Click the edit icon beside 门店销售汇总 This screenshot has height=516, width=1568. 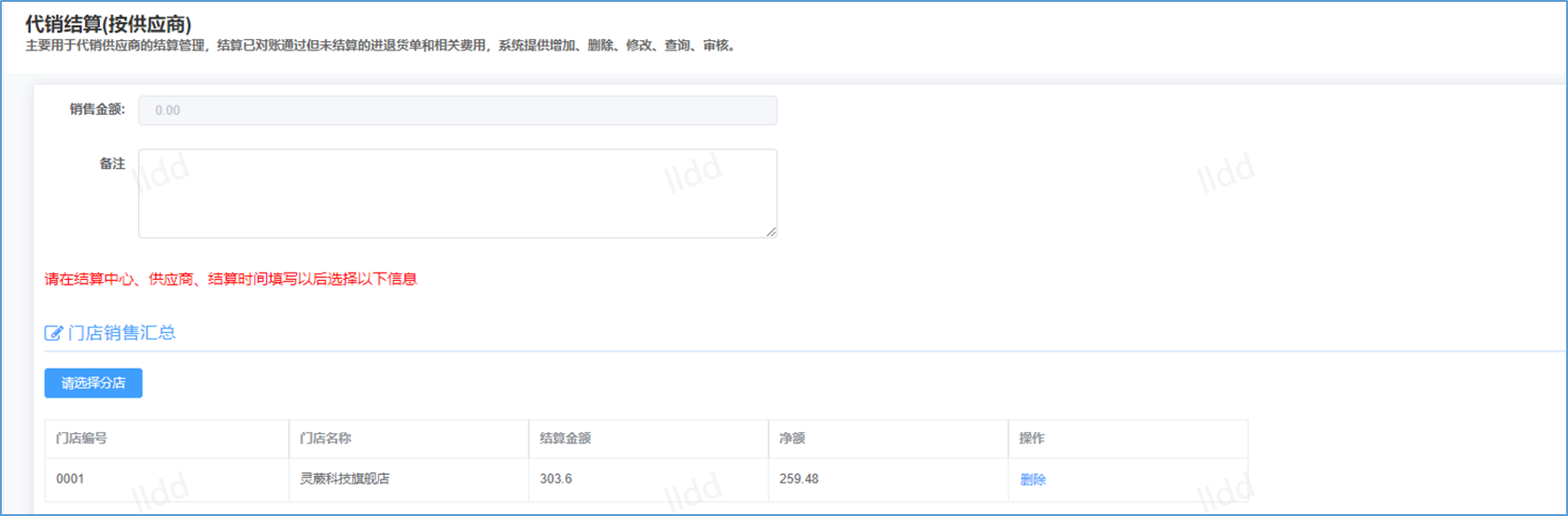[53, 333]
